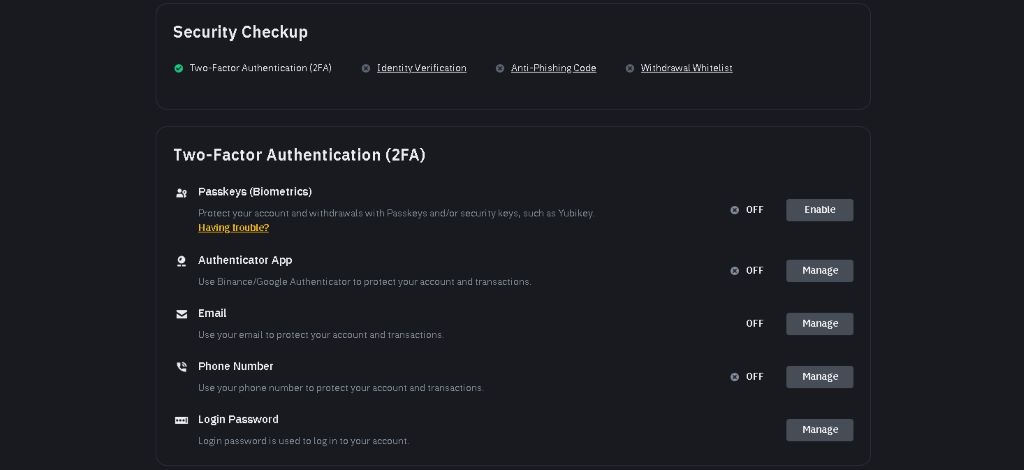Click the X icon beside Identity Verification
This screenshot has width=1024, height=470.
(366, 68)
